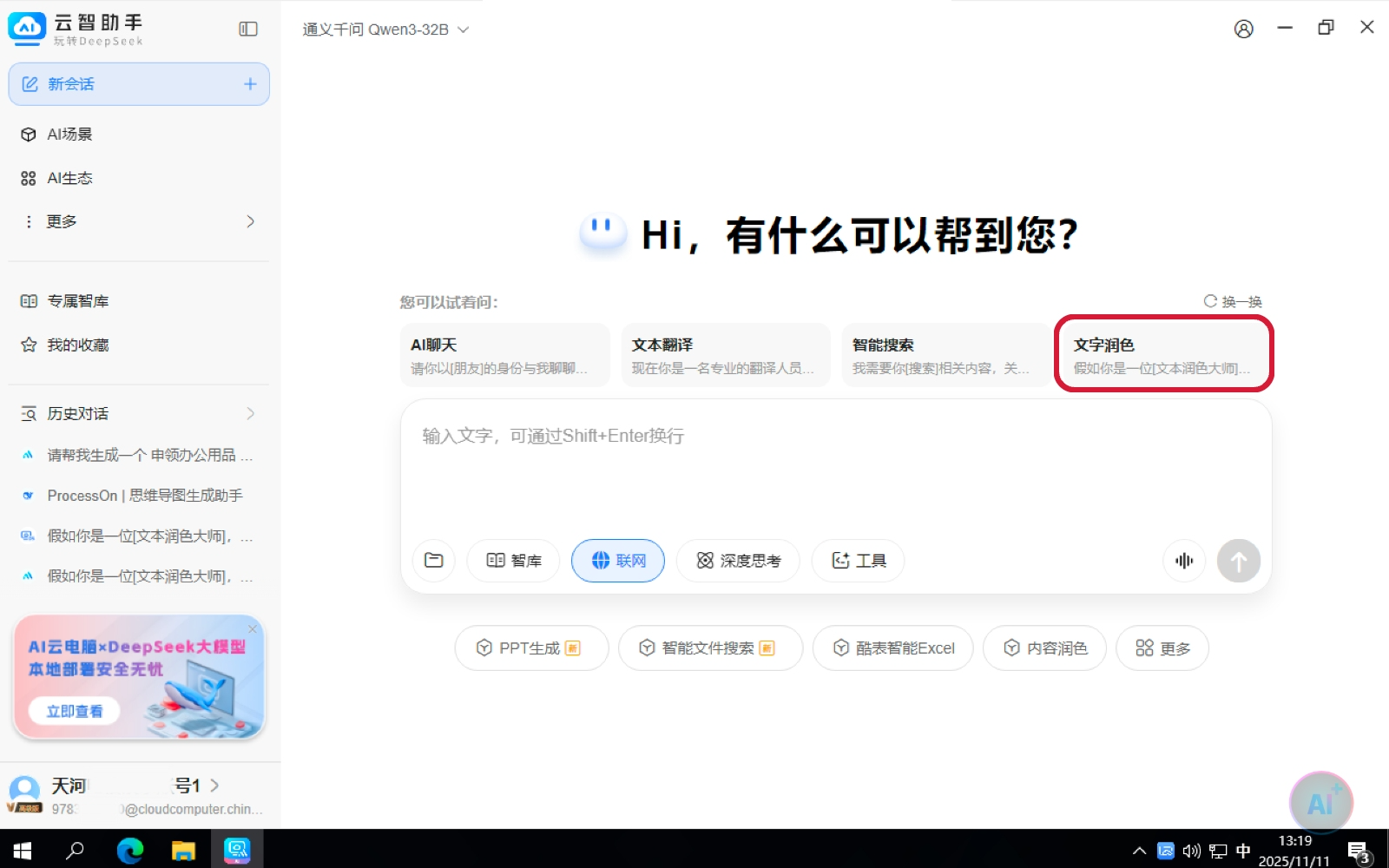Send message with the up-arrow button
1389x868 pixels.
point(1239,561)
